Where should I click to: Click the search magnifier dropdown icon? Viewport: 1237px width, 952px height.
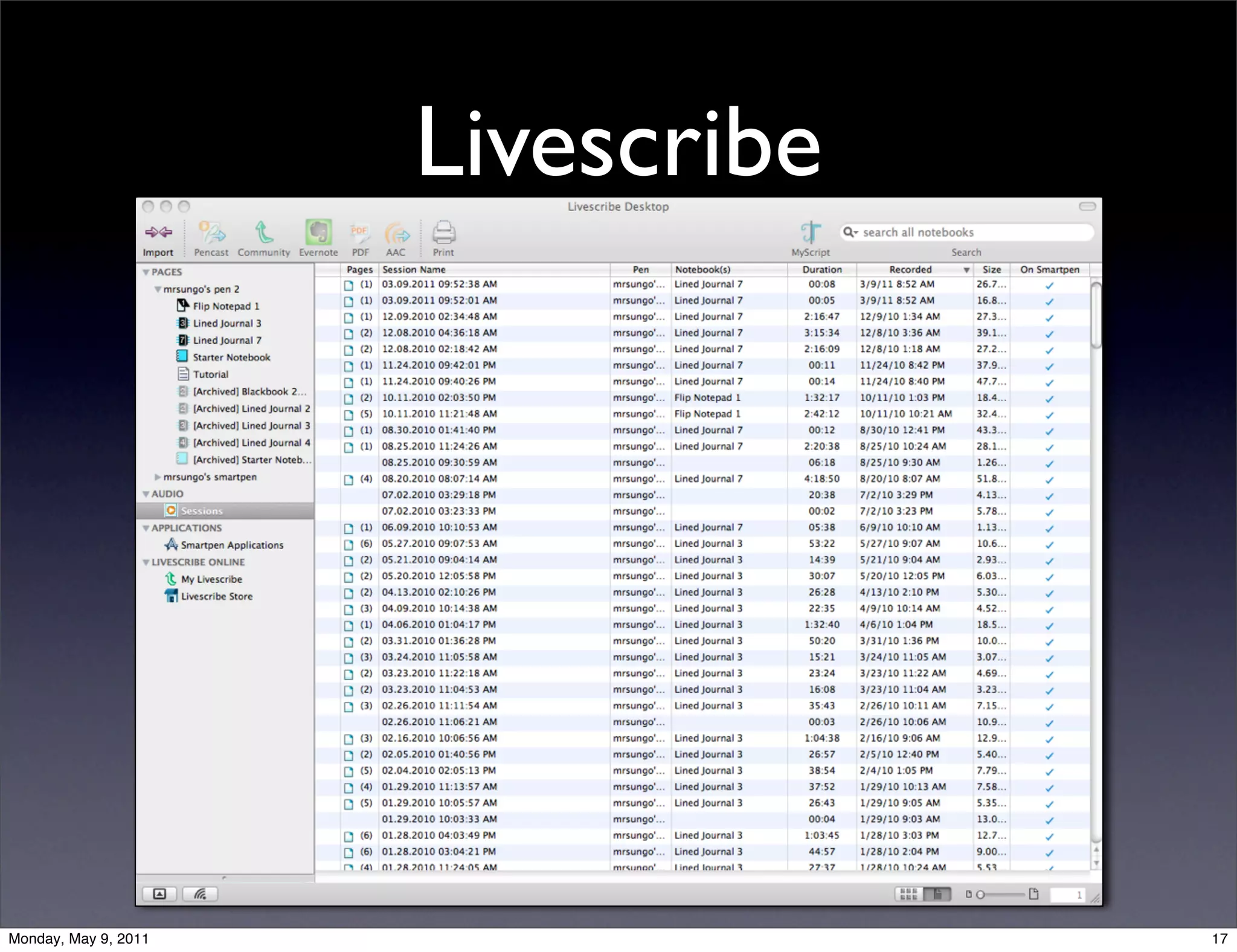pos(850,233)
